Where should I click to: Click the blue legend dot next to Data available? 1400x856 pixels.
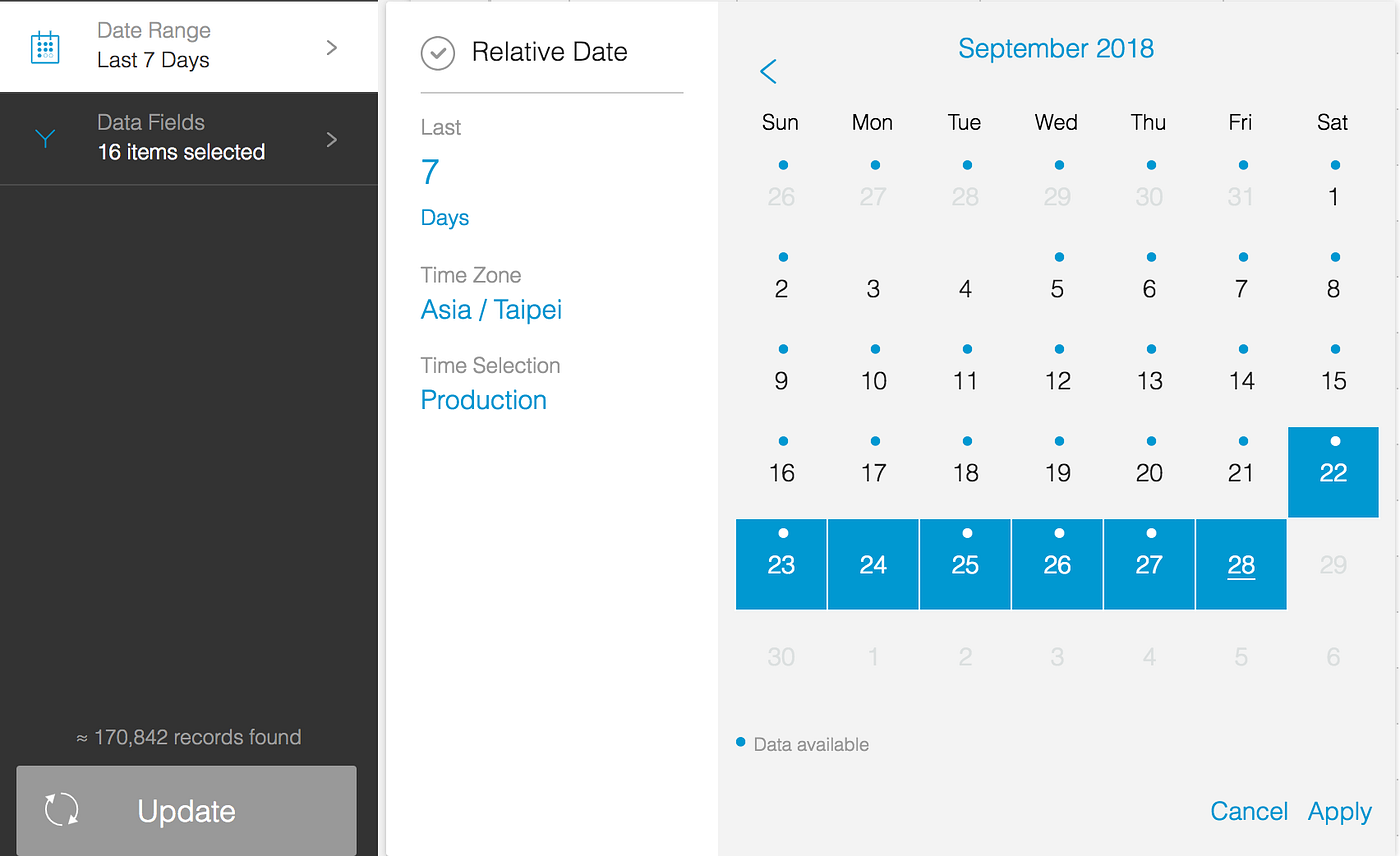[x=740, y=741]
